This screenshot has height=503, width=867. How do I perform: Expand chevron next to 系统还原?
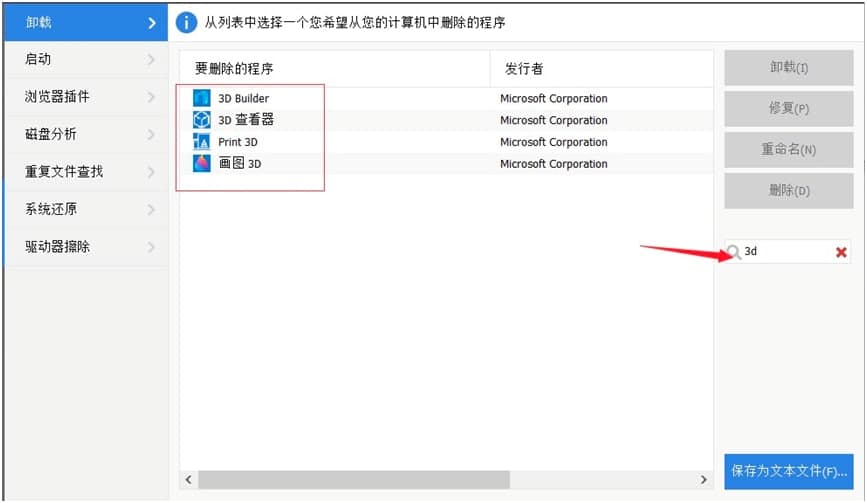coord(151,210)
